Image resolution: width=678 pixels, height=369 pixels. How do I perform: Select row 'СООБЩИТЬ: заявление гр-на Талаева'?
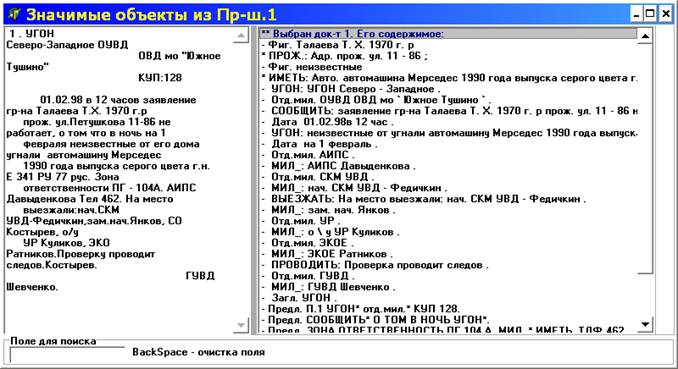pyautogui.click(x=448, y=111)
